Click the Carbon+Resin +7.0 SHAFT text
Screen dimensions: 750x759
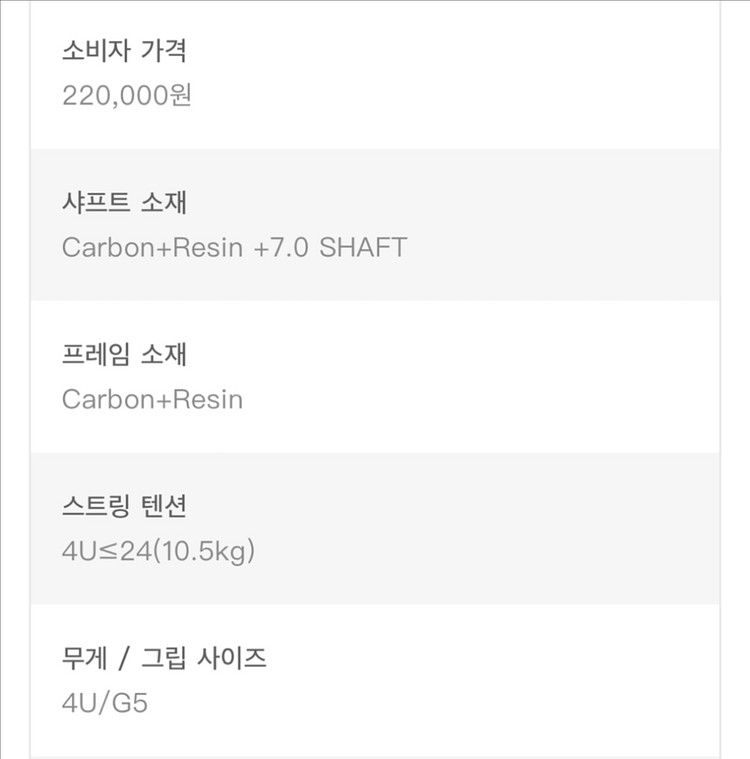click(234, 247)
